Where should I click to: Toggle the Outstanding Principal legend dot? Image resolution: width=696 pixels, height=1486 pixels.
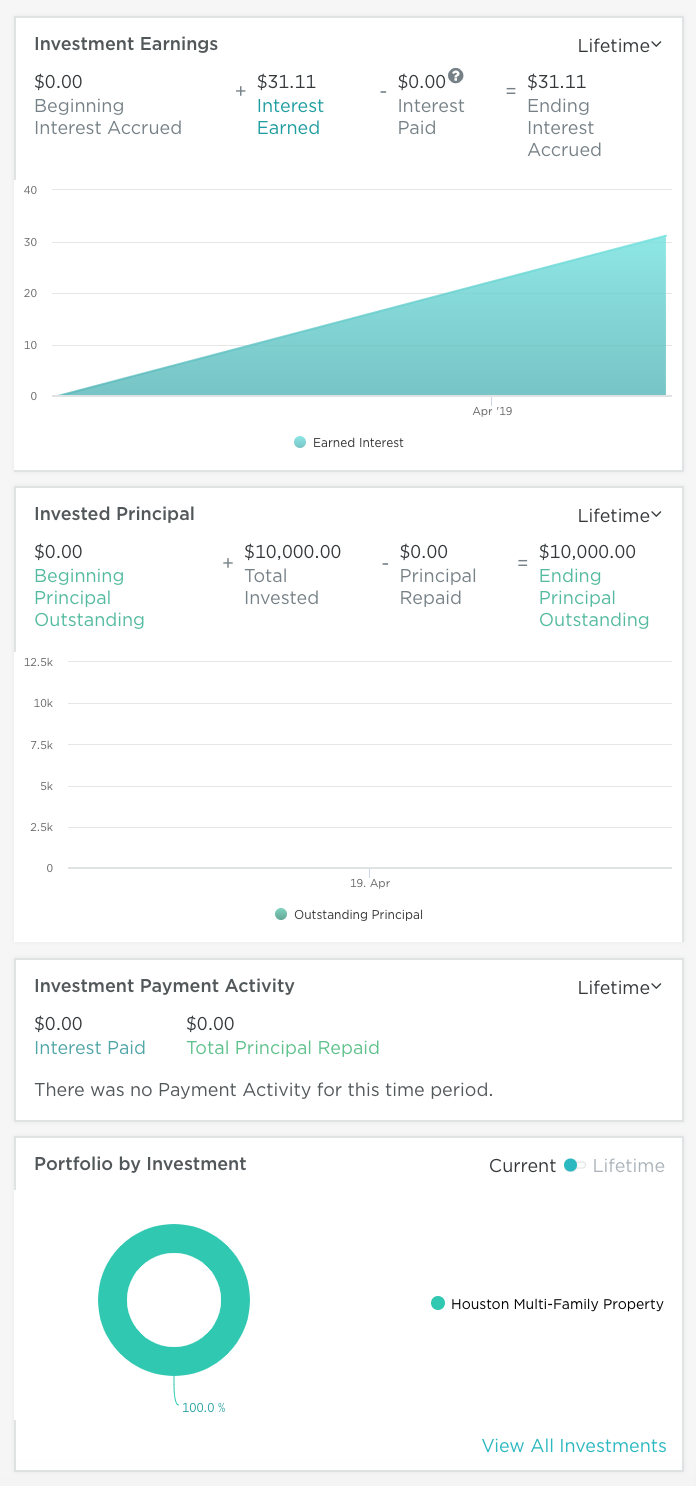pyautogui.click(x=281, y=914)
